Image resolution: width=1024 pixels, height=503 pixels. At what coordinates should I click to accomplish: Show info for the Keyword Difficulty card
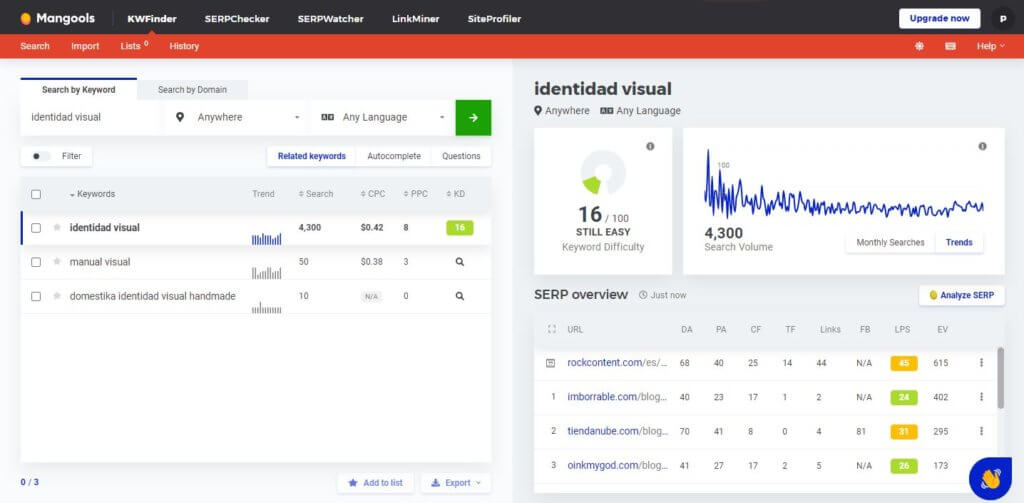click(x=650, y=146)
